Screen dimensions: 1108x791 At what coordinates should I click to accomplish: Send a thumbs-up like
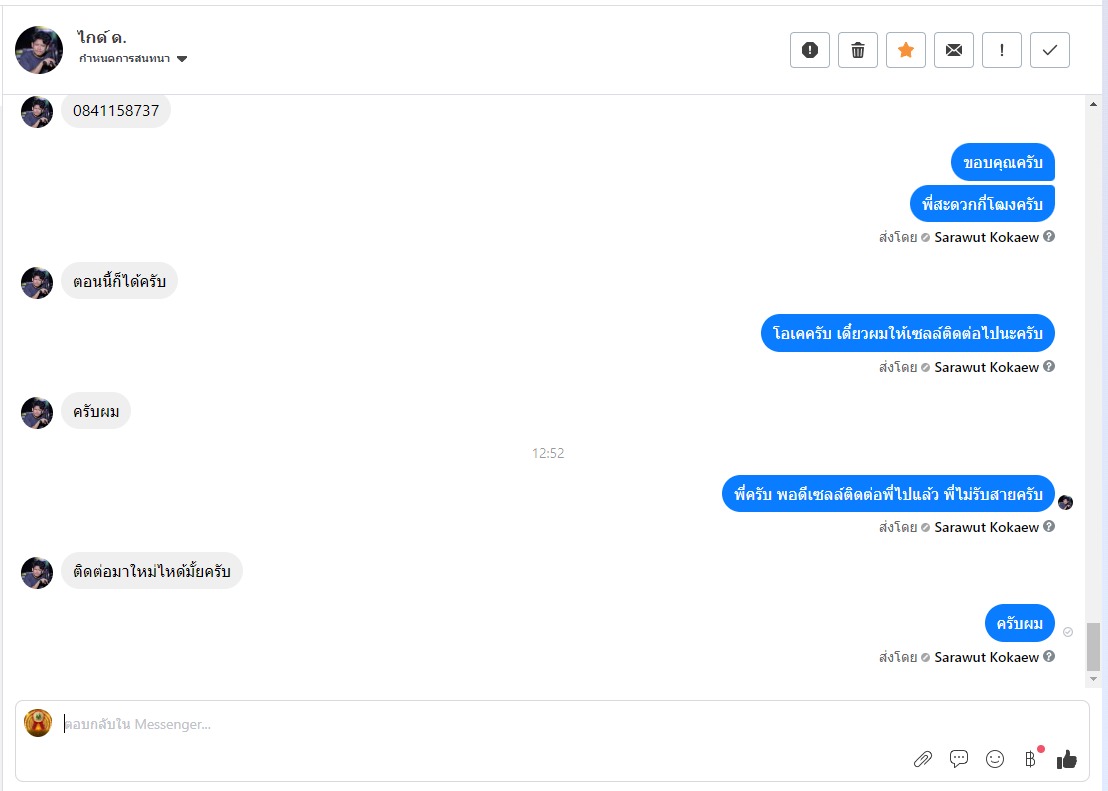coord(1067,759)
